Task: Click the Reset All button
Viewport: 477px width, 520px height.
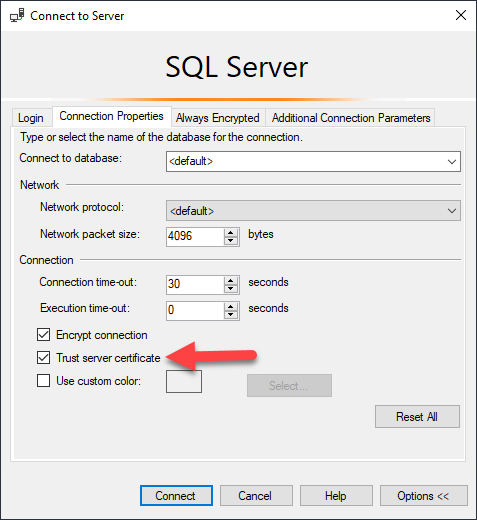Action: point(417,417)
